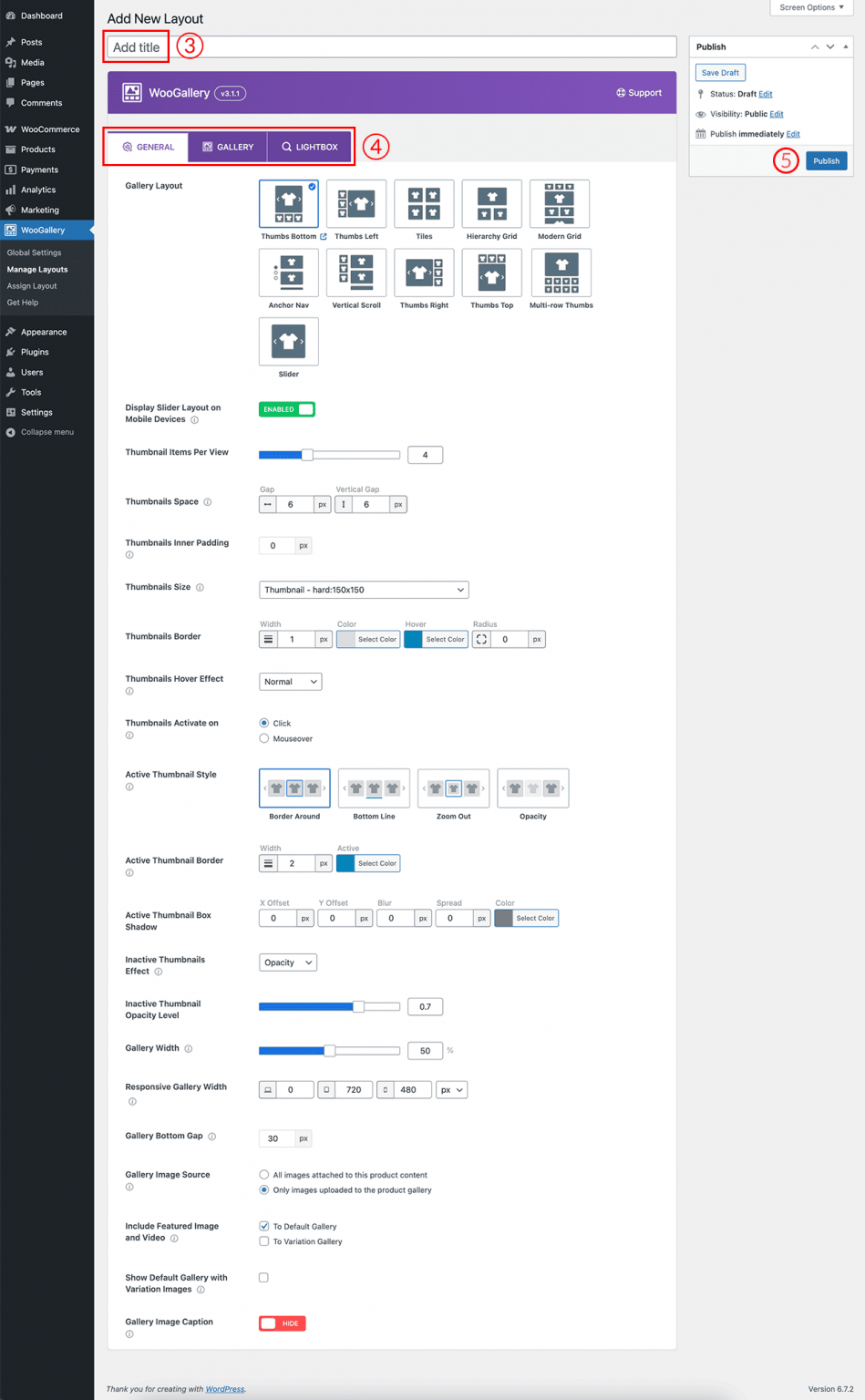Image resolution: width=865 pixels, height=1400 pixels.
Task: Open Manage Layouts in WooGallery sidebar
Action: pos(36,269)
